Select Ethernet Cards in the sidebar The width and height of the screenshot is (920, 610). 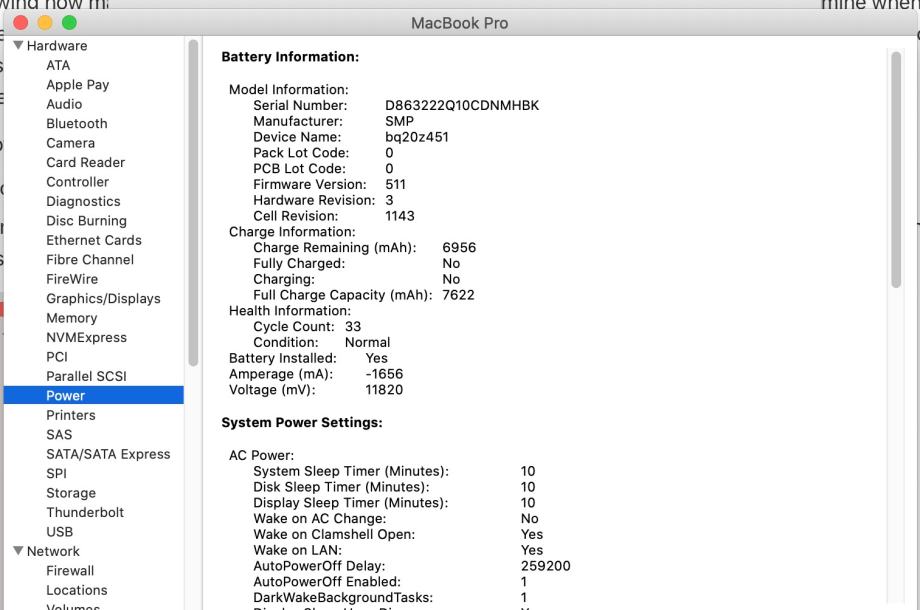pyautogui.click(x=94, y=240)
